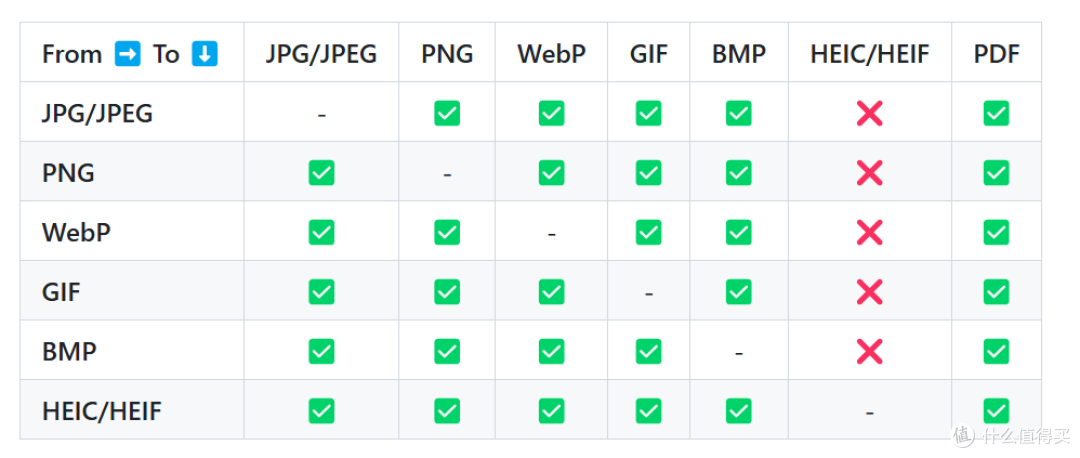Viewport: 1080px width, 458px height.
Task: Click the green check for JPG/JPEG to PNG
Action: [447, 113]
